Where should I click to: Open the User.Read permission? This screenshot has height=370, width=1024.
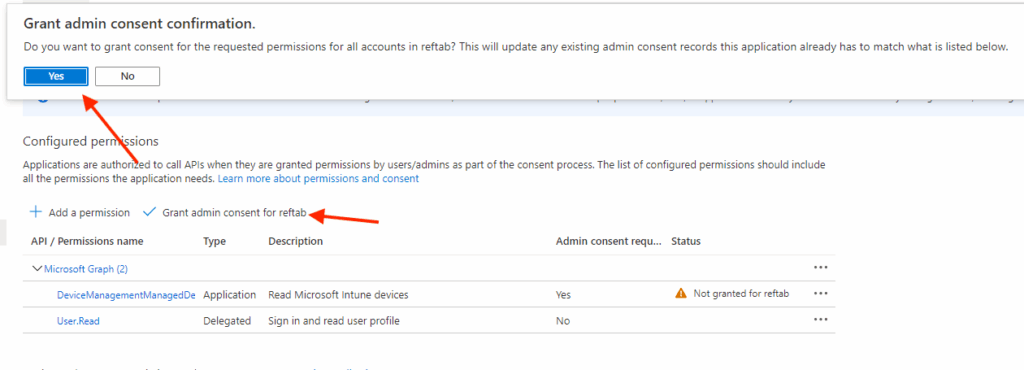(78, 321)
